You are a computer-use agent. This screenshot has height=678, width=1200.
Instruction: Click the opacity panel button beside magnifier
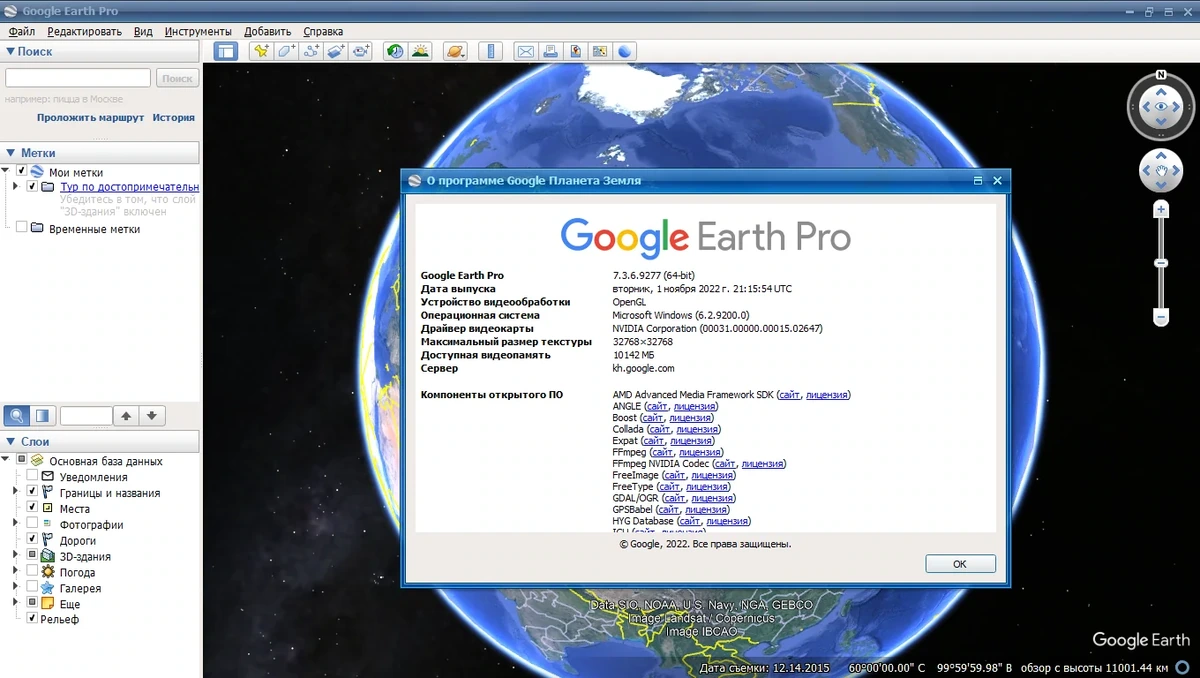[42, 415]
